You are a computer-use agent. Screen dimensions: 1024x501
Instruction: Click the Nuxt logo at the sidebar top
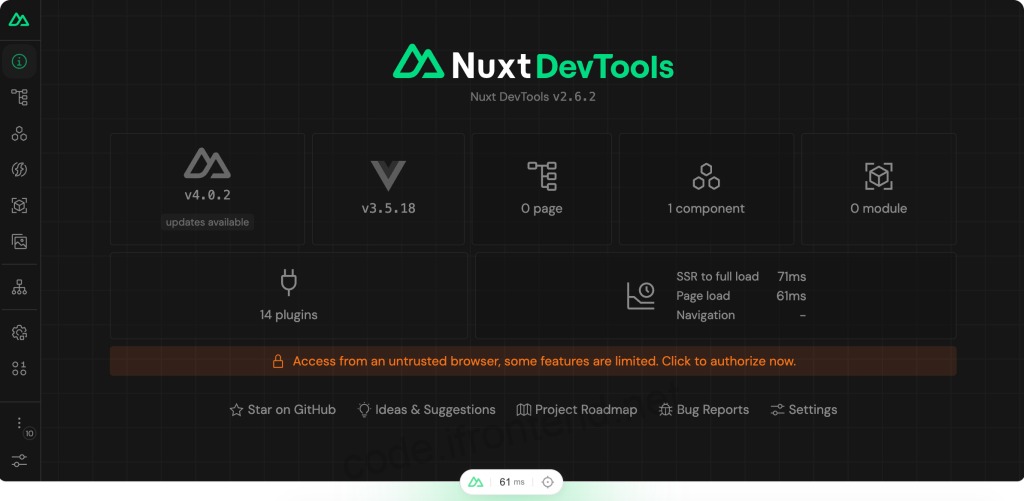click(19, 20)
